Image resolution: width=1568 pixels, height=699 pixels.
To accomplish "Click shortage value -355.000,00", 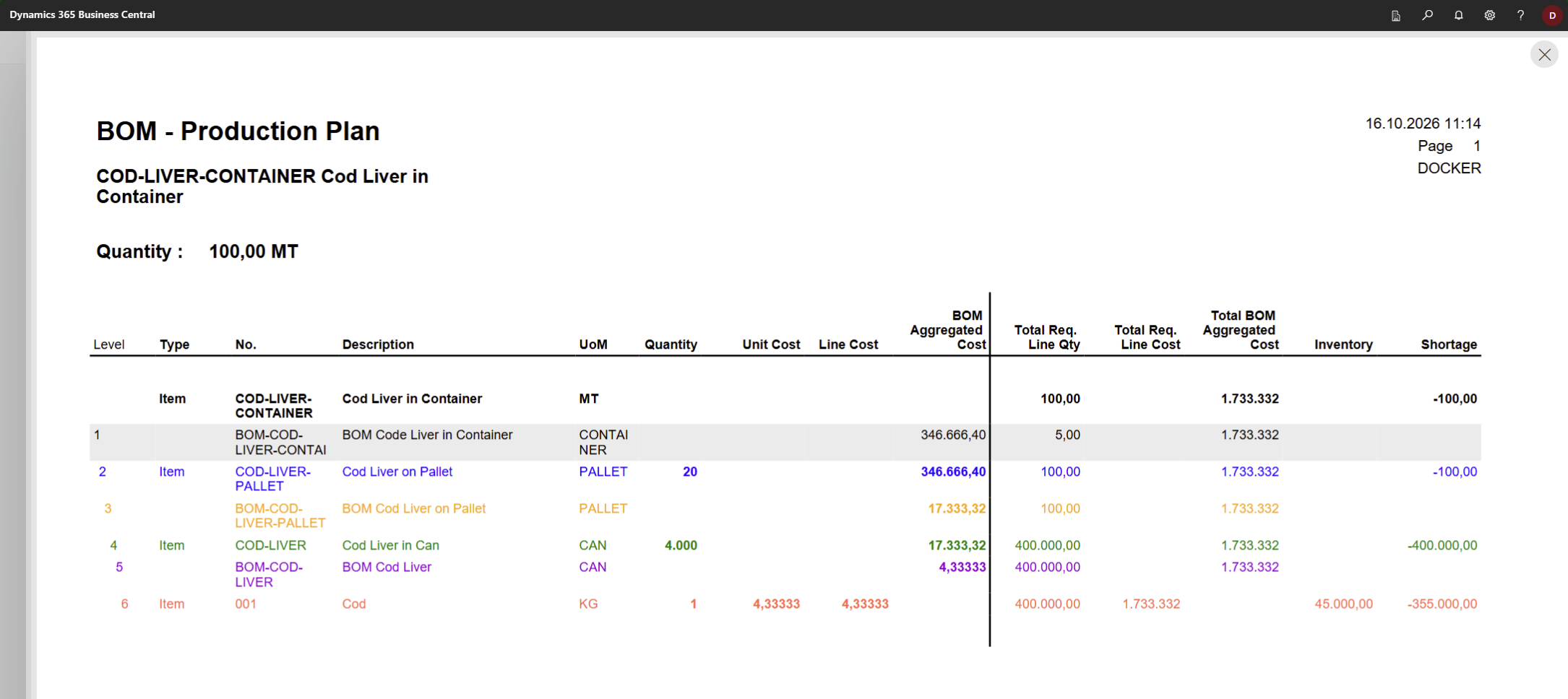I will [x=1442, y=604].
